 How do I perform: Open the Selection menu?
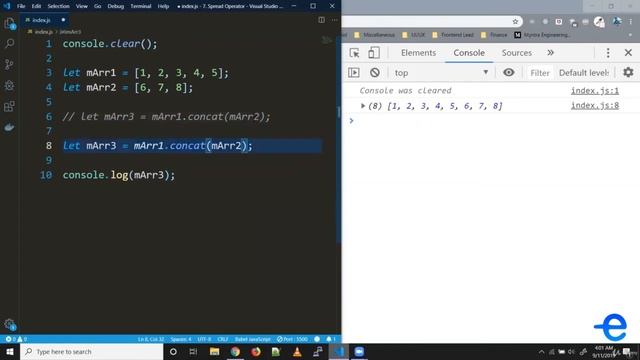[x=58, y=6]
